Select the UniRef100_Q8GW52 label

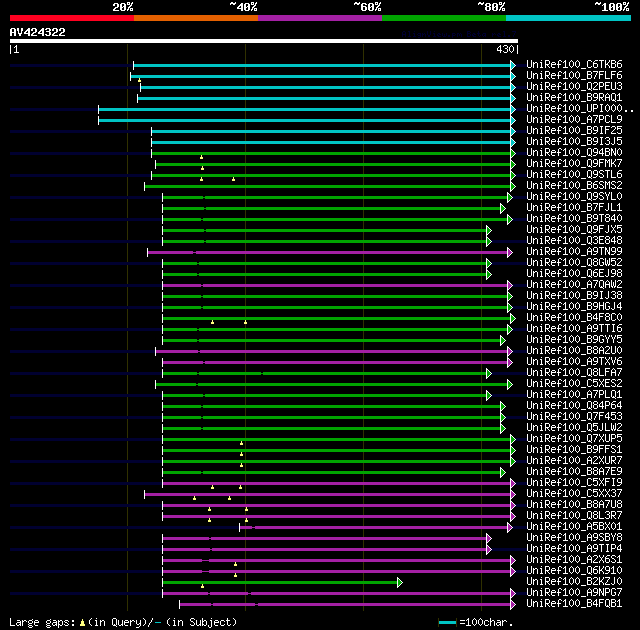(574, 263)
